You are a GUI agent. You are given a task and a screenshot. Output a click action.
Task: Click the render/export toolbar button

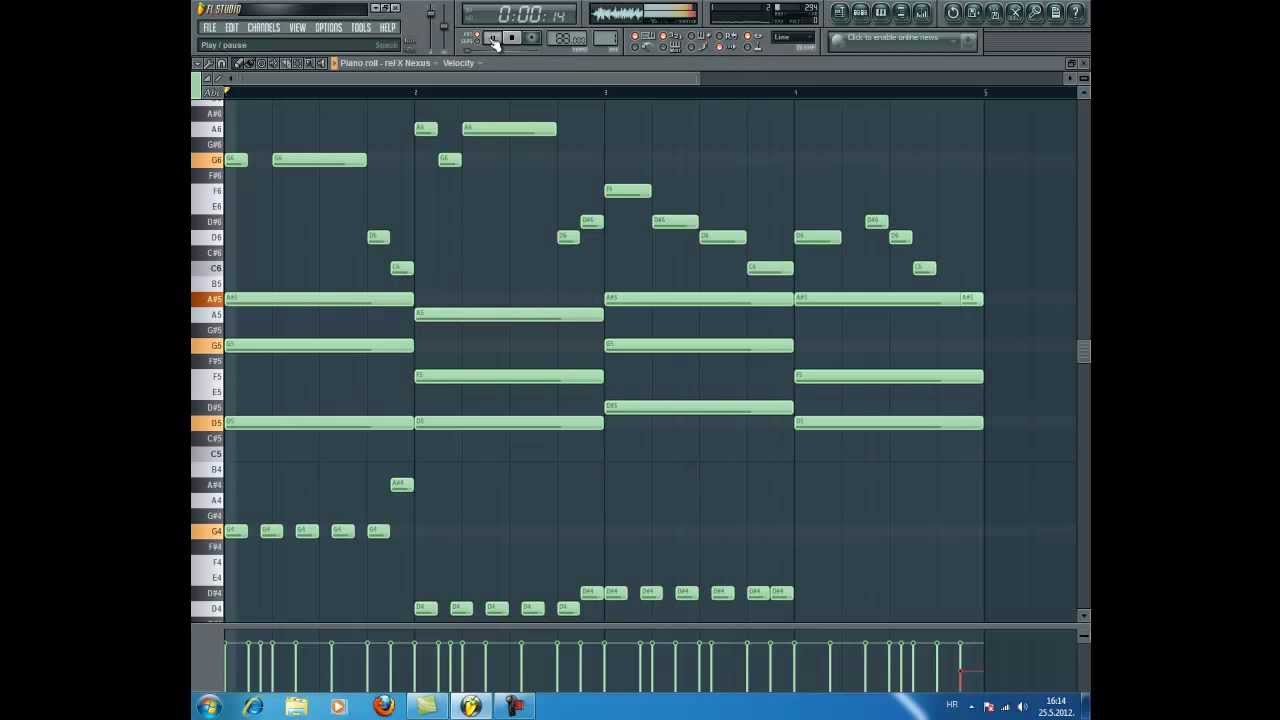[x=994, y=13]
